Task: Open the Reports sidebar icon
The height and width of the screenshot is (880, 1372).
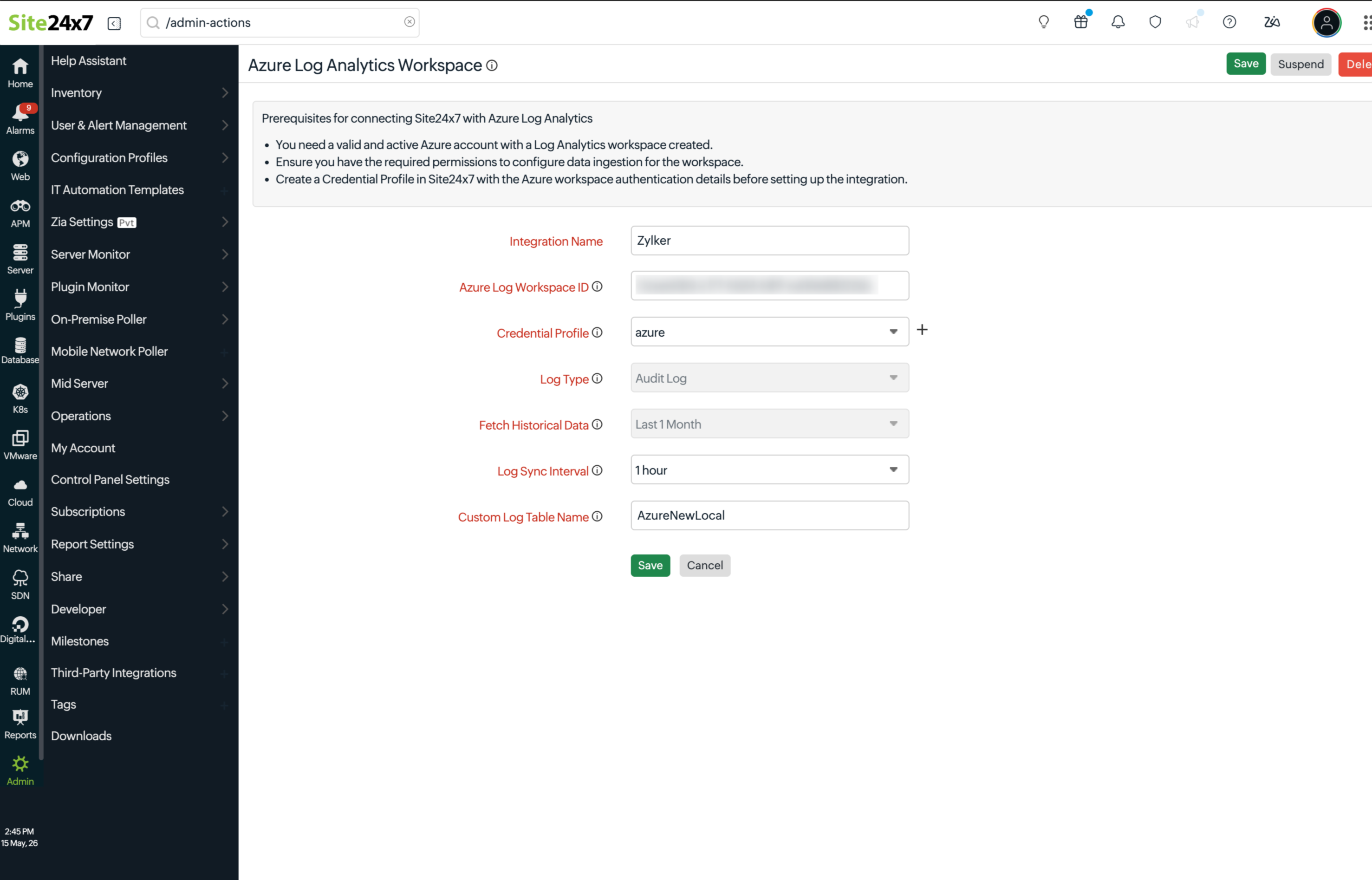Action: (x=20, y=724)
